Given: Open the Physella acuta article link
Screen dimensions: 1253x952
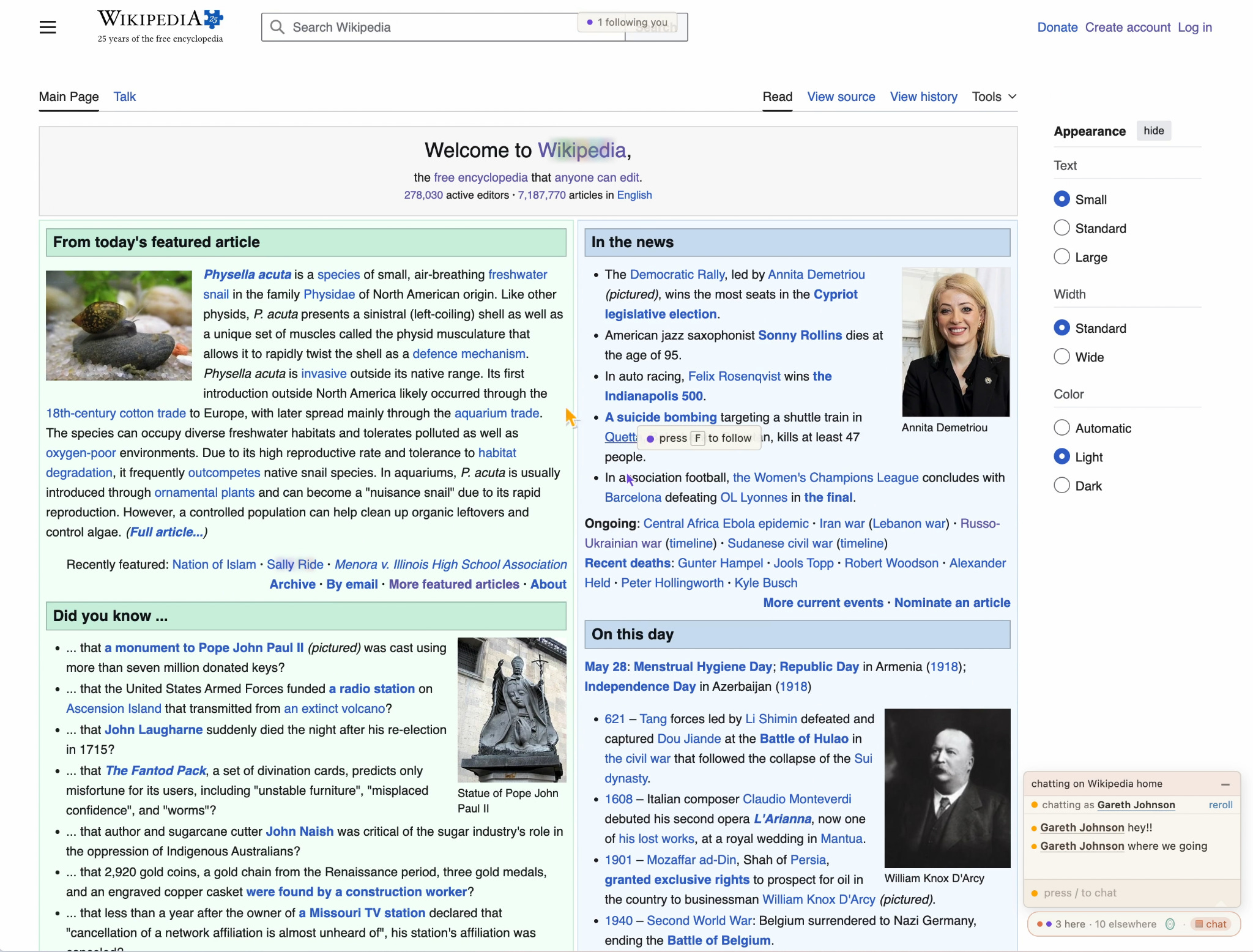Looking at the screenshot, I should pos(247,274).
